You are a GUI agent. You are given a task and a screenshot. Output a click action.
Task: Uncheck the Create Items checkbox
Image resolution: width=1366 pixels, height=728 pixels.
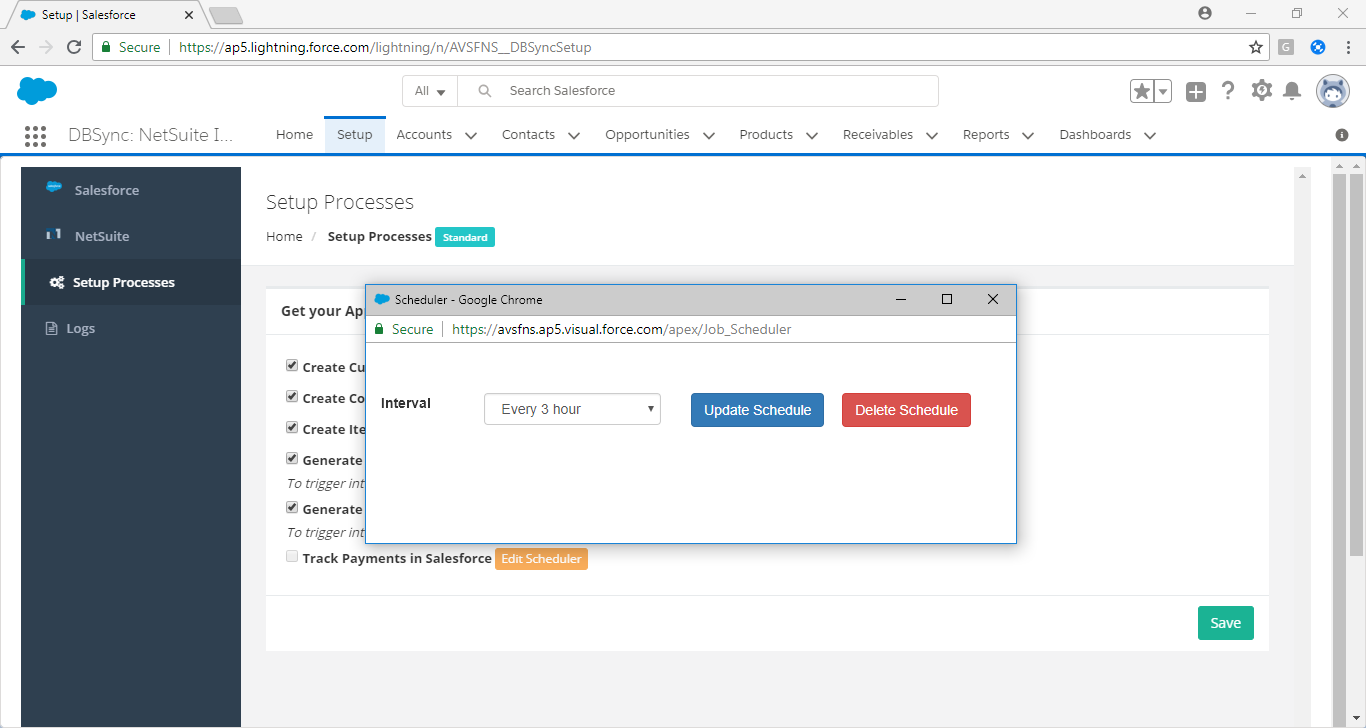point(291,427)
